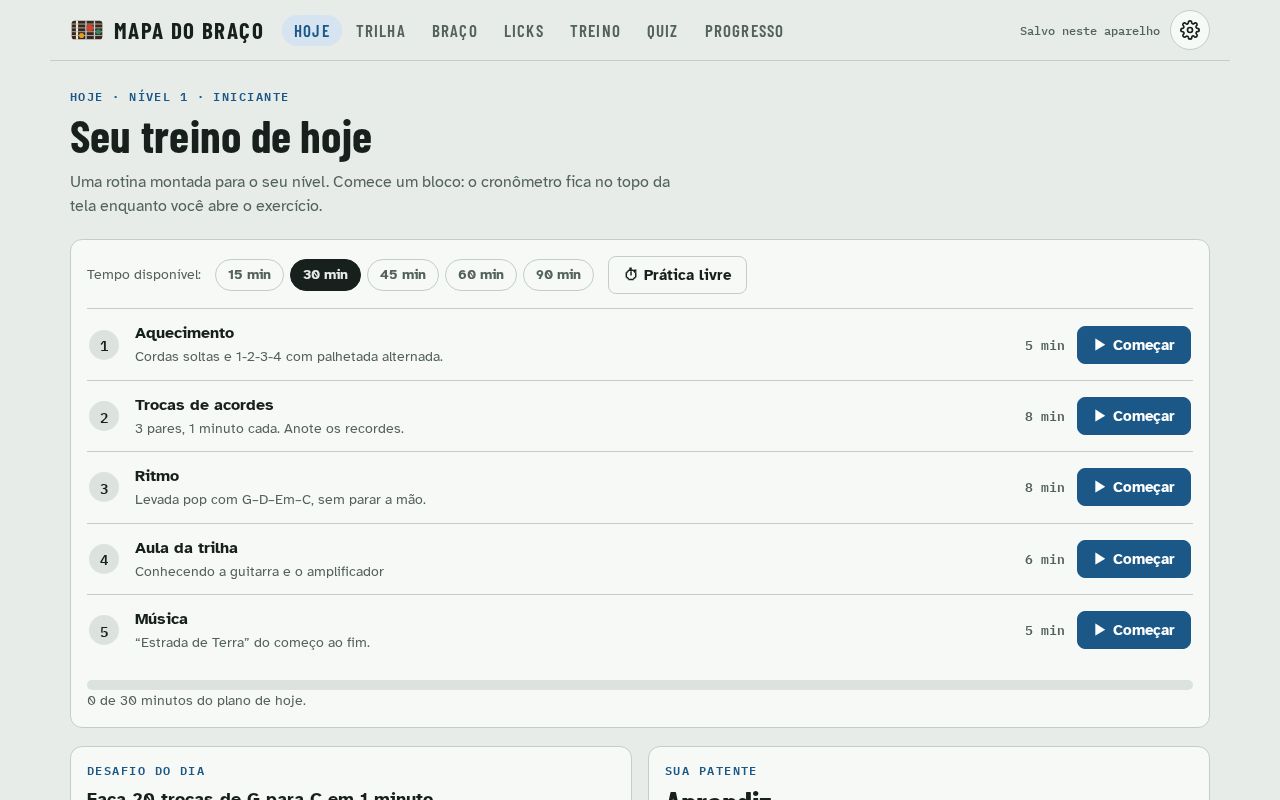
Task: Open the Trilha tab
Action: click(x=381, y=31)
